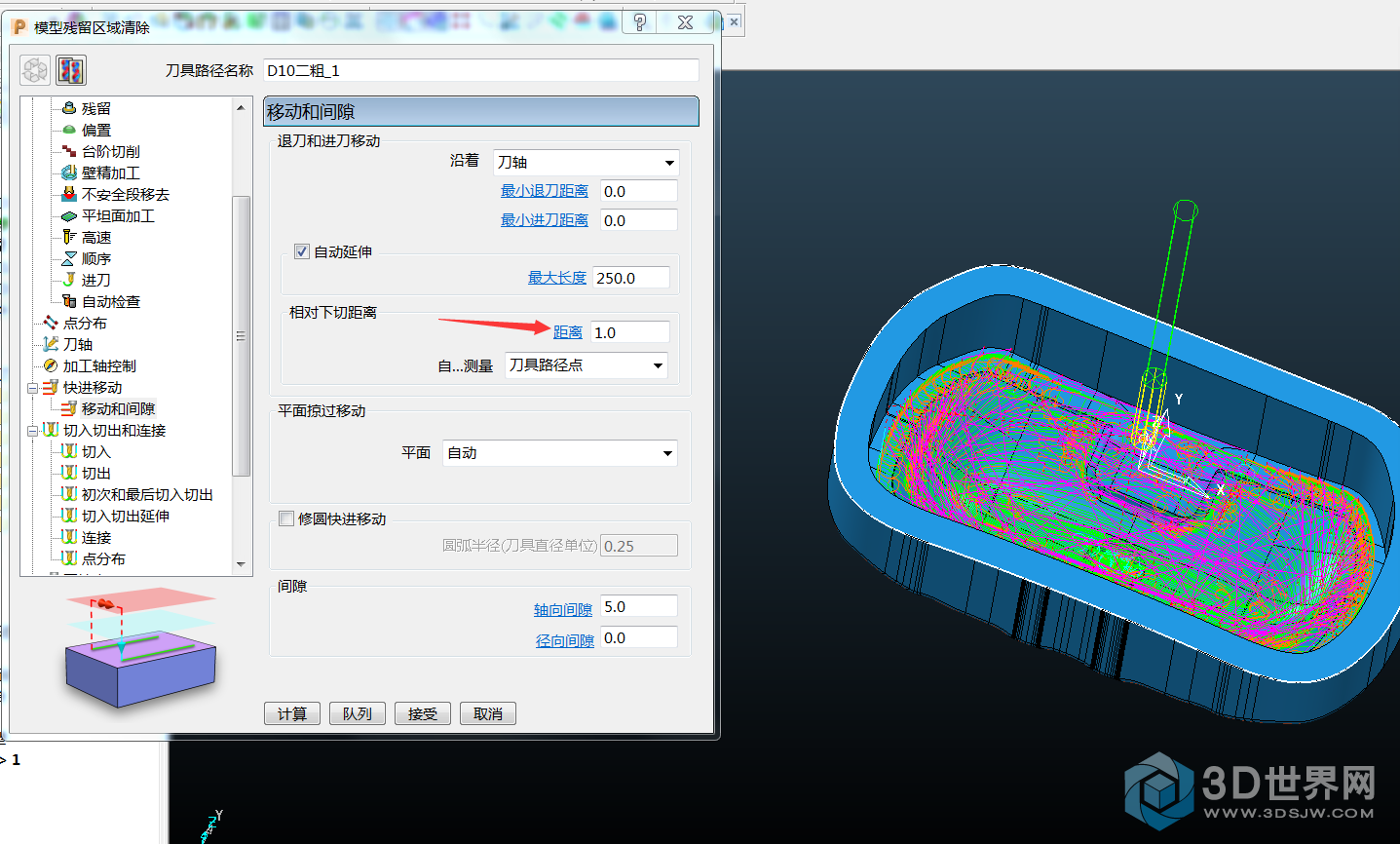Click the 径向间隙 link

point(565,640)
